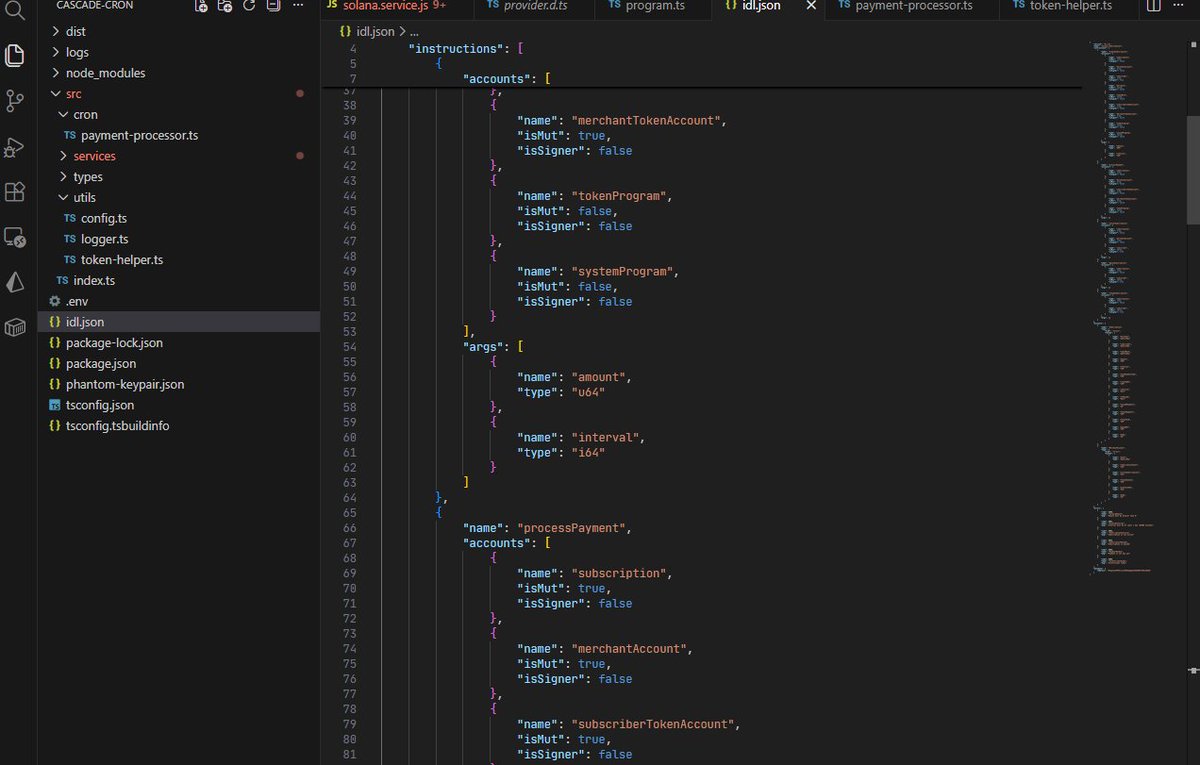Open package-lock.json in the explorer
The image size is (1200, 765).
pos(114,343)
